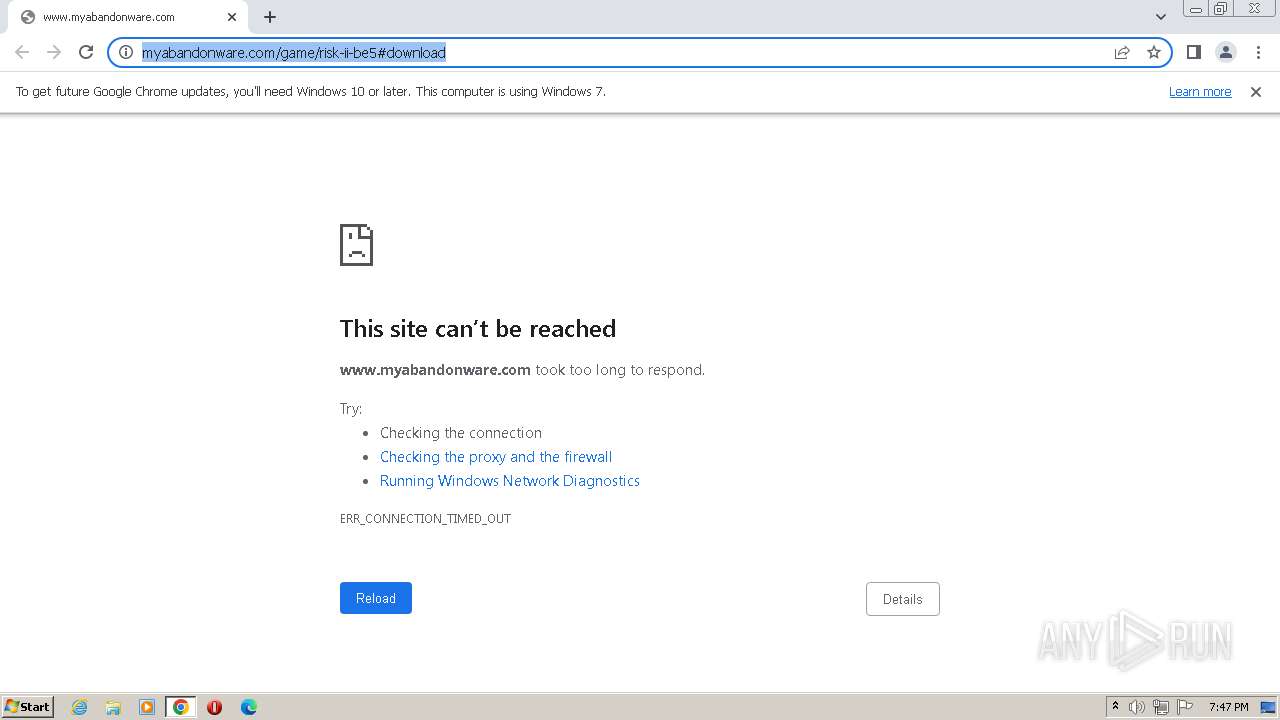Open the Chrome profile avatar

tap(1225, 52)
